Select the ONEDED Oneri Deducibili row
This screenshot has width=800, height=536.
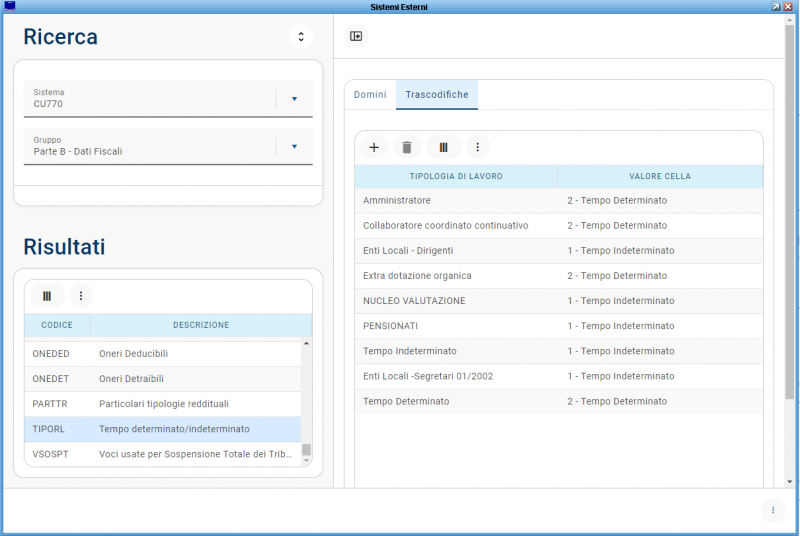coord(160,354)
